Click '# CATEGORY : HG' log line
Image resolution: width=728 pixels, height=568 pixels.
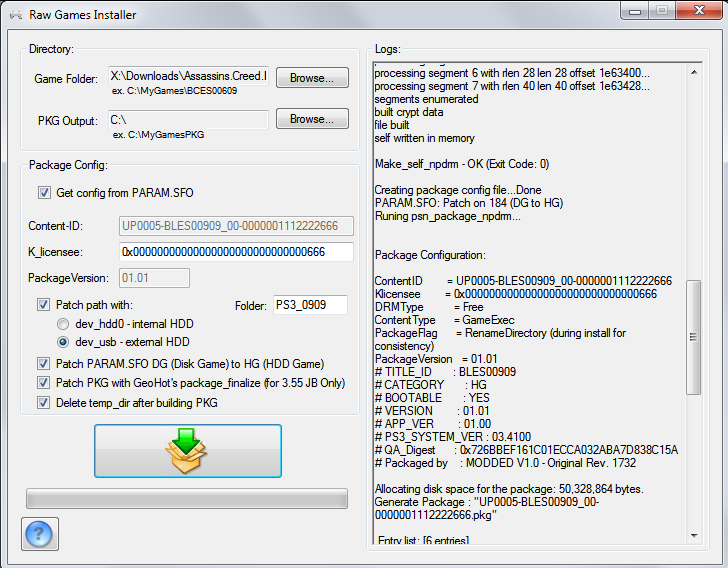431,385
